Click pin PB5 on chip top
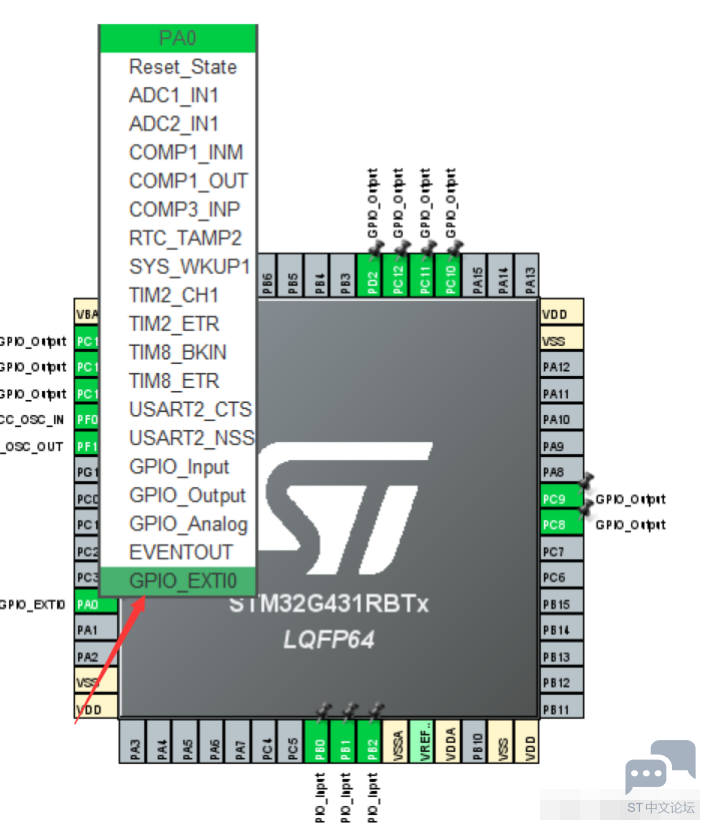 coord(290,276)
